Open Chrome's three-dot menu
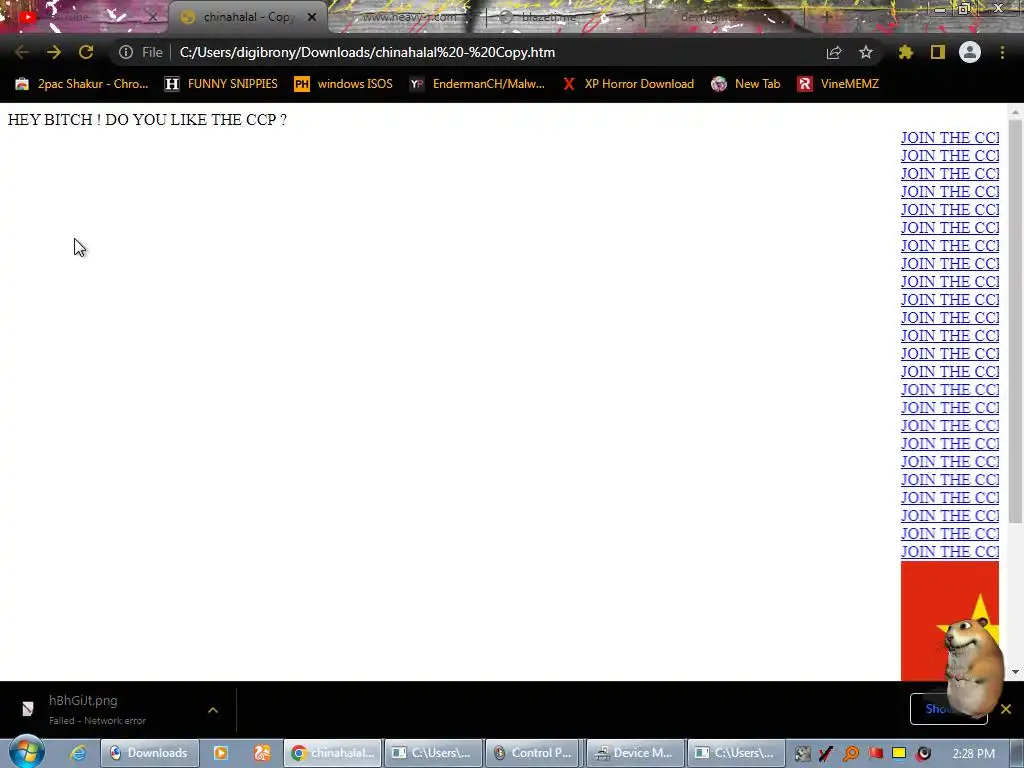Screen dimensions: 1024x768 (1002, 52)
